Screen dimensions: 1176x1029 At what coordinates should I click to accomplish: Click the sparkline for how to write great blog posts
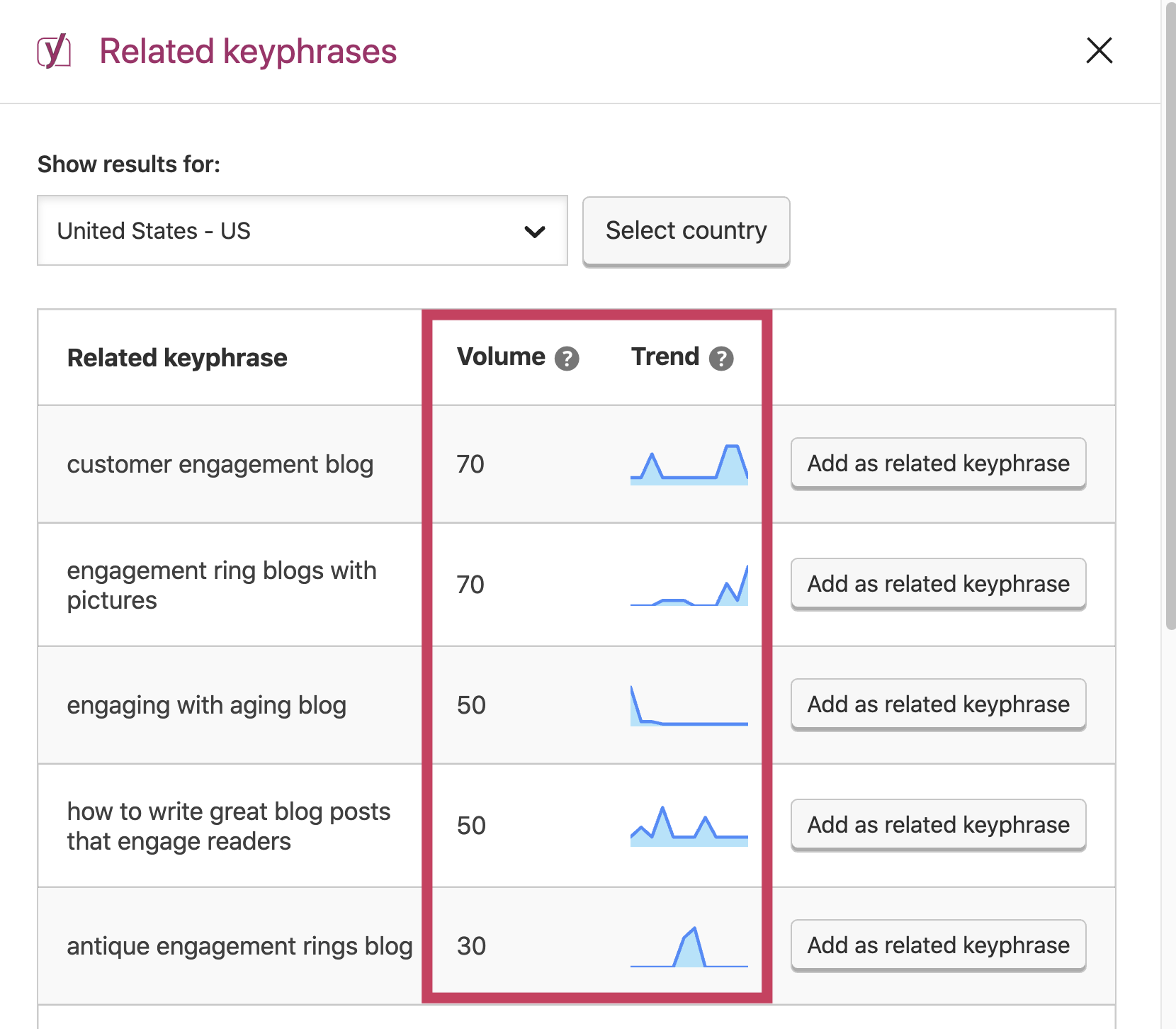pyautogui.click(x=688, y=825)
